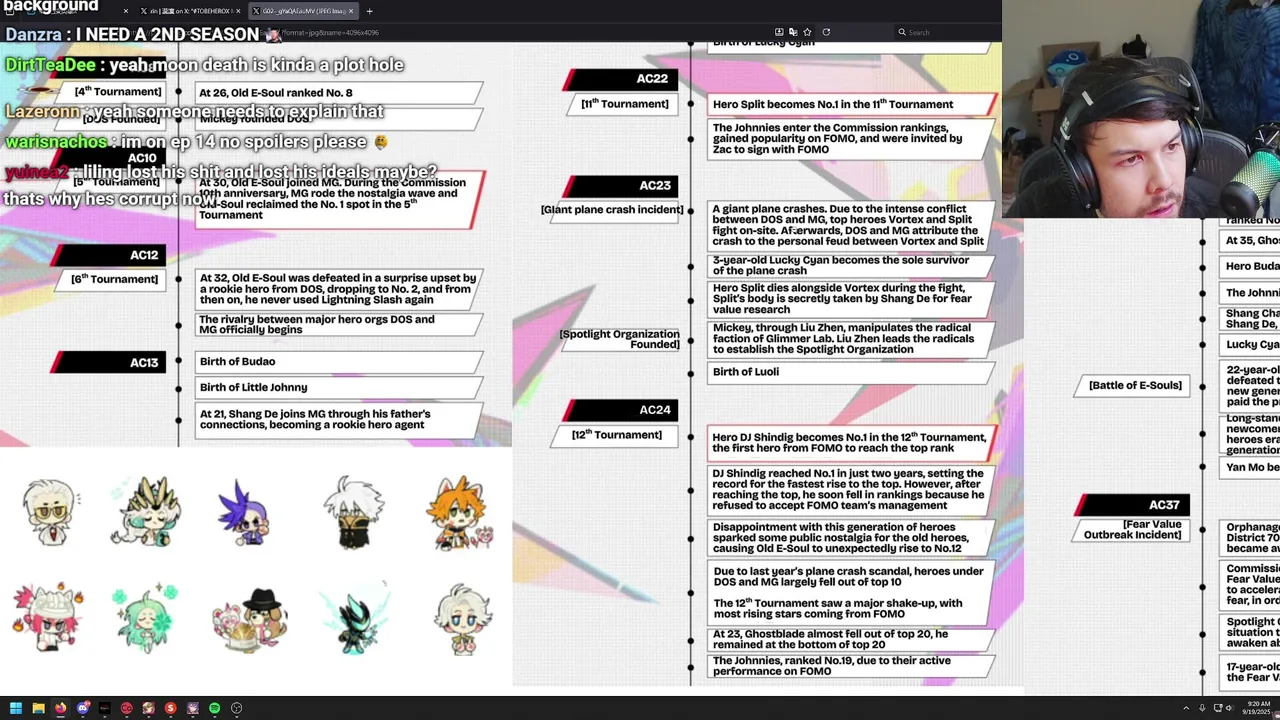The height and width of the screenshot is (720, 1280).
Task: Click the short white-haired chibi with bow tie
Action: pos(463,619)
